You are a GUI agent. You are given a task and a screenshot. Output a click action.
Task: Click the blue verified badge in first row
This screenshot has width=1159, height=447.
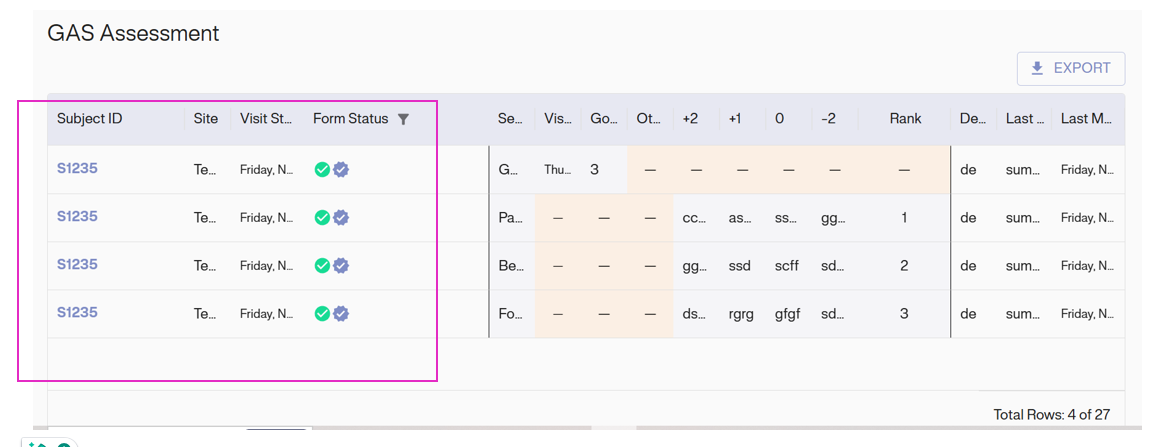341,170
